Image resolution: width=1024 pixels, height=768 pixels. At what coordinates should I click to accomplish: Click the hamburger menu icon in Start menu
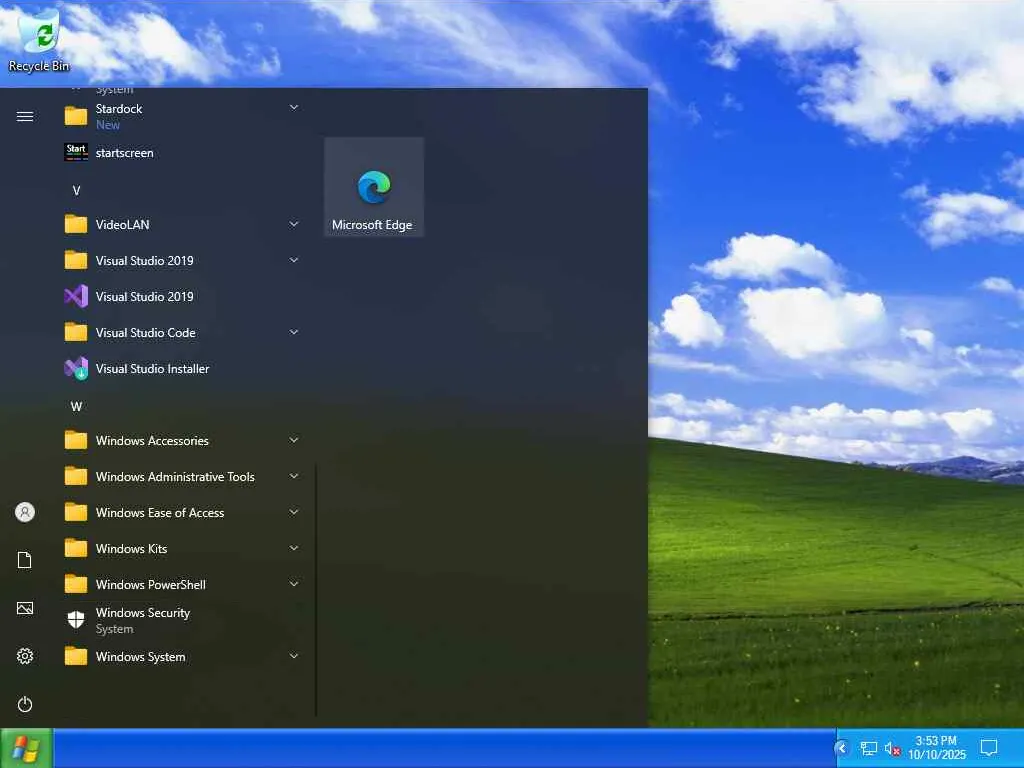click(x=25, y=116)
